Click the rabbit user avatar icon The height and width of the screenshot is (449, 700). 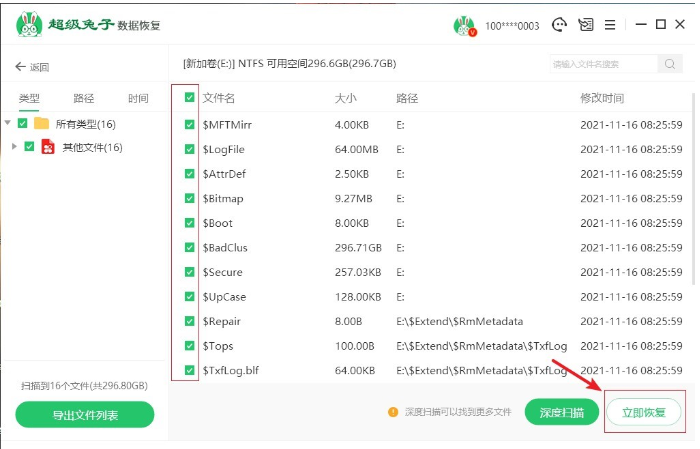pyautogui.click(x=463, y=25)
